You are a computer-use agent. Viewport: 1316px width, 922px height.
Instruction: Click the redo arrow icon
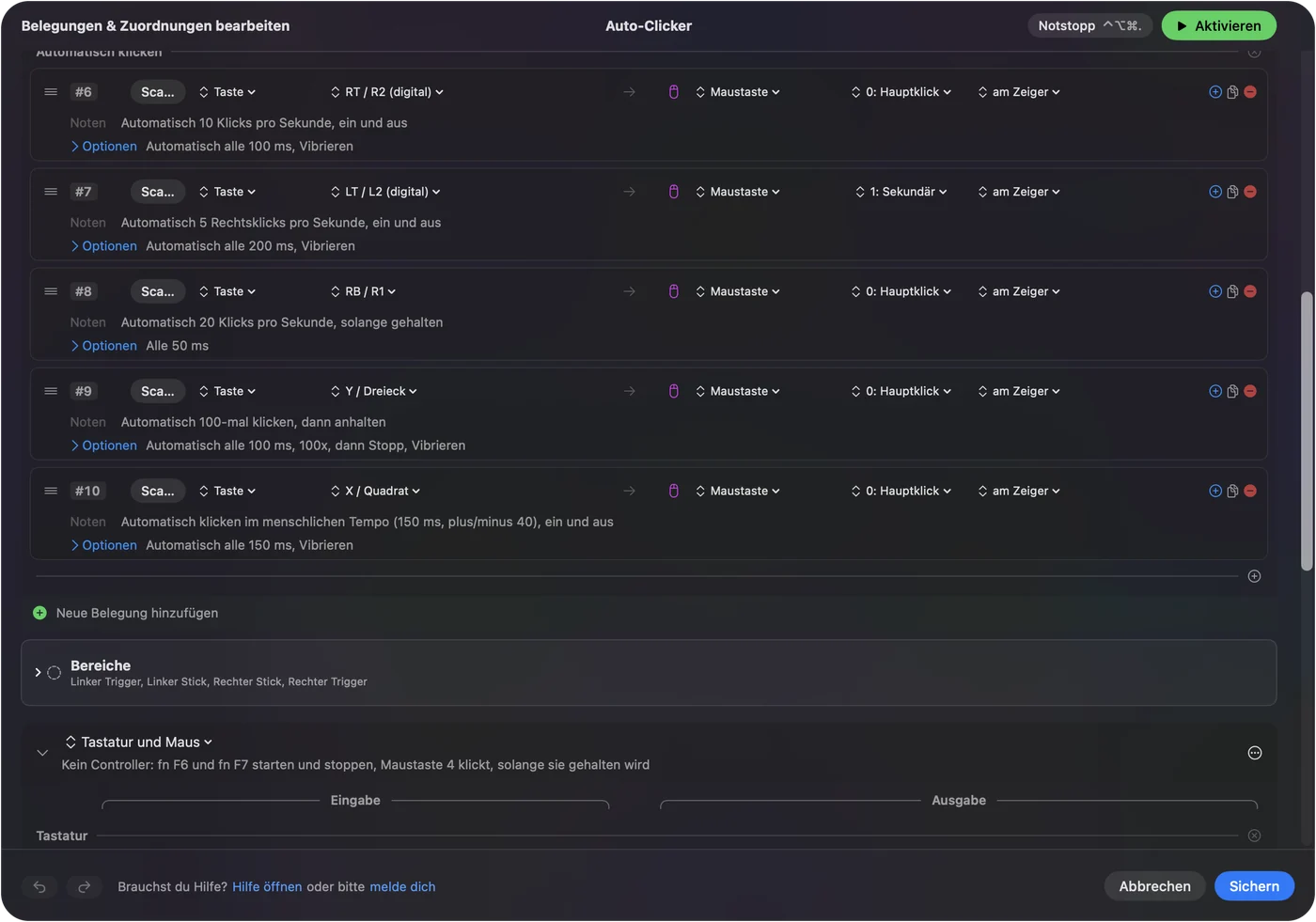tap(84, 886)
